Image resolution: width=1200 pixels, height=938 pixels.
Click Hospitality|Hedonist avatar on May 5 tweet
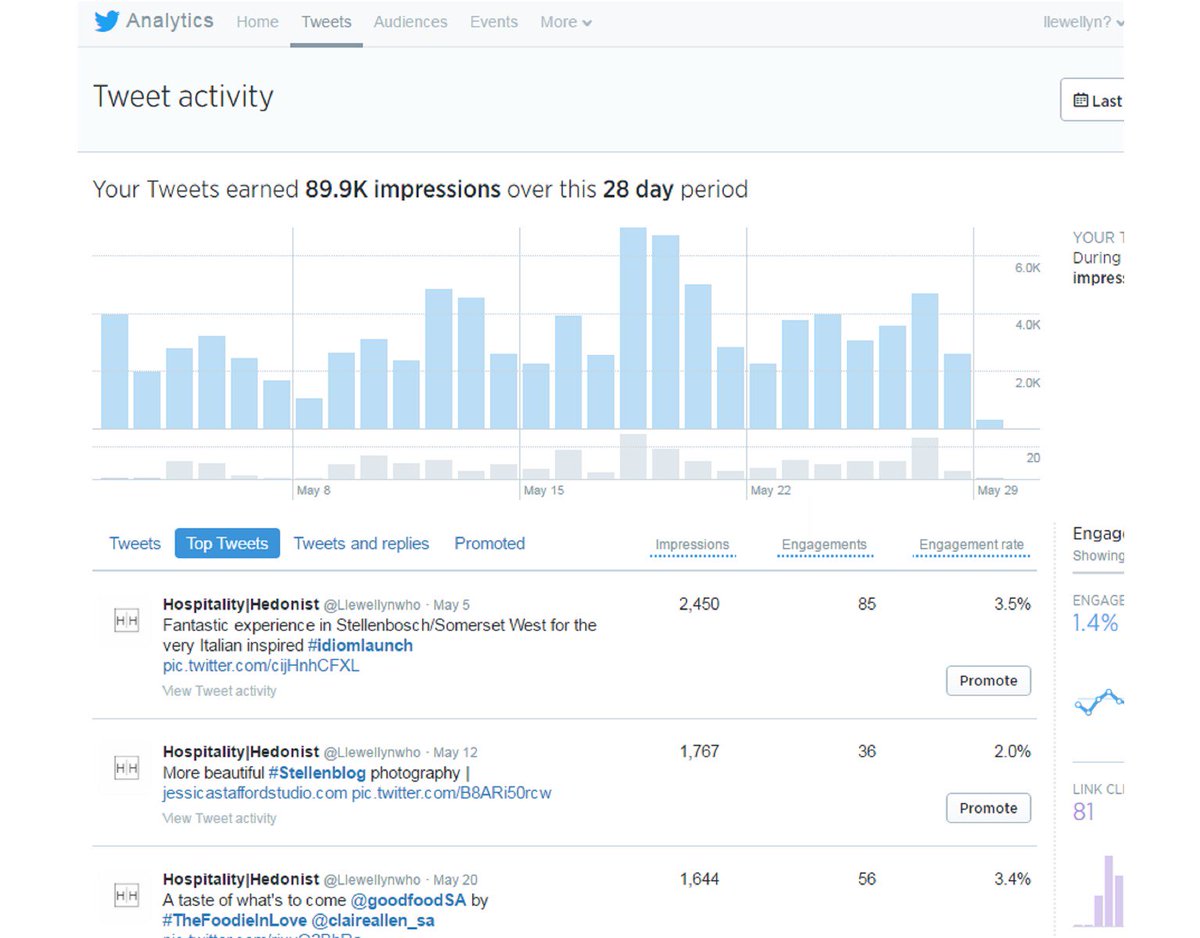pyautogui.click(x=127, y=621)
